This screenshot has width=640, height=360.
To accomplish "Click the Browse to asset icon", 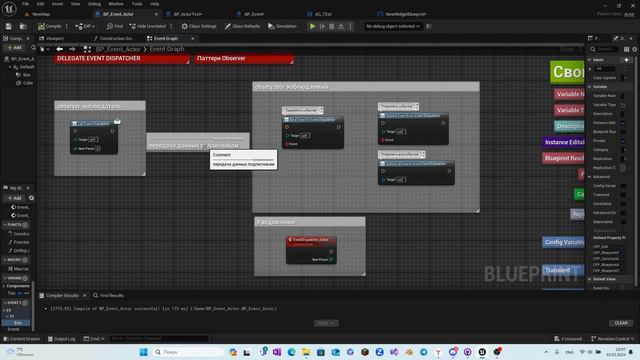I will [x=23, y=26].
